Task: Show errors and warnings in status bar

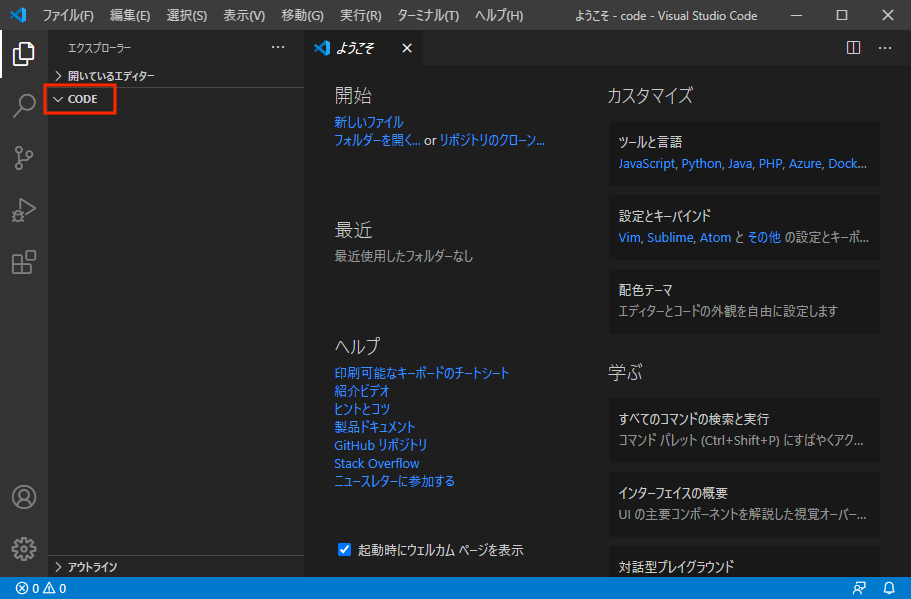Action: tap(41, 588)
